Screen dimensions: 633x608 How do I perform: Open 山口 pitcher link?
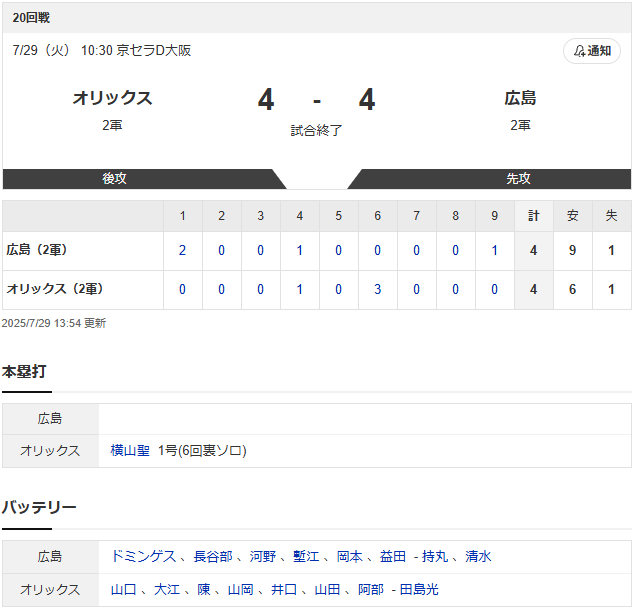(124, 589)
